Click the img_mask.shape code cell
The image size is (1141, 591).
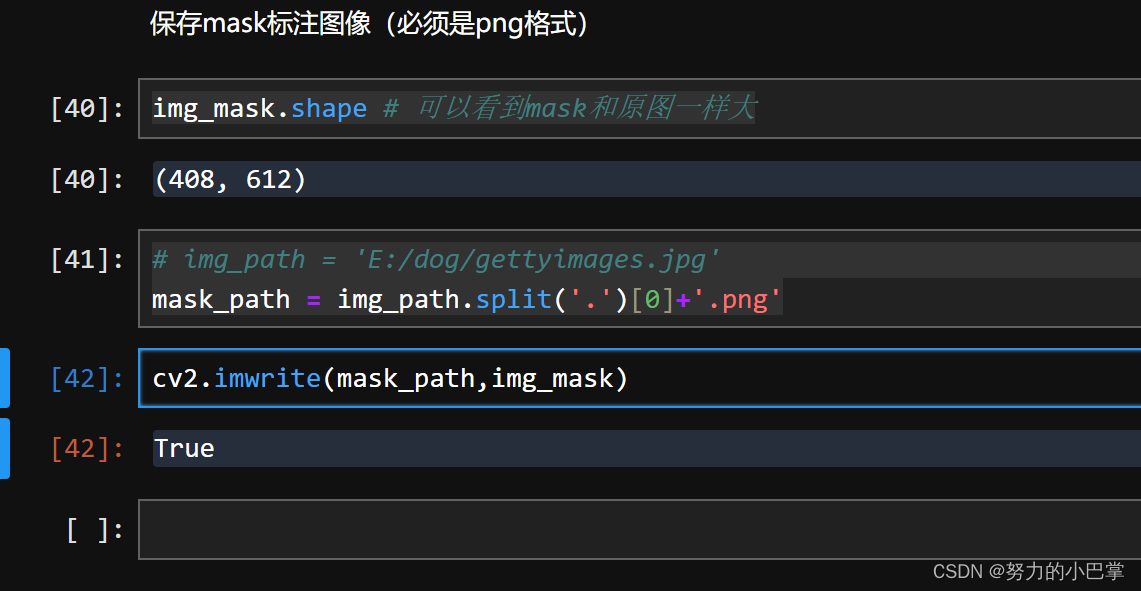click(x=900, y=108)
